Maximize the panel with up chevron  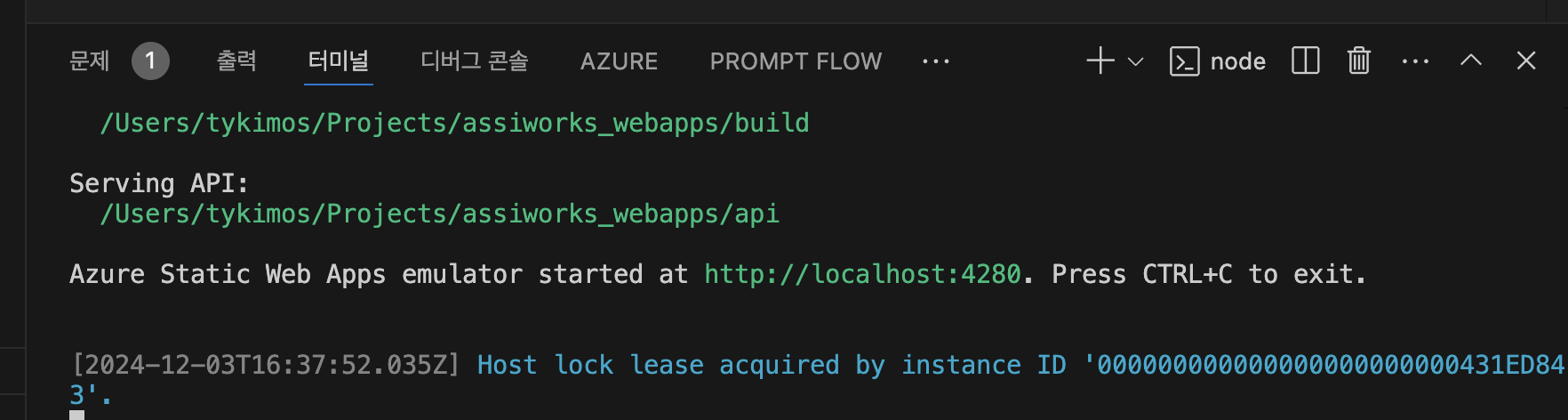click(1471, 61)
